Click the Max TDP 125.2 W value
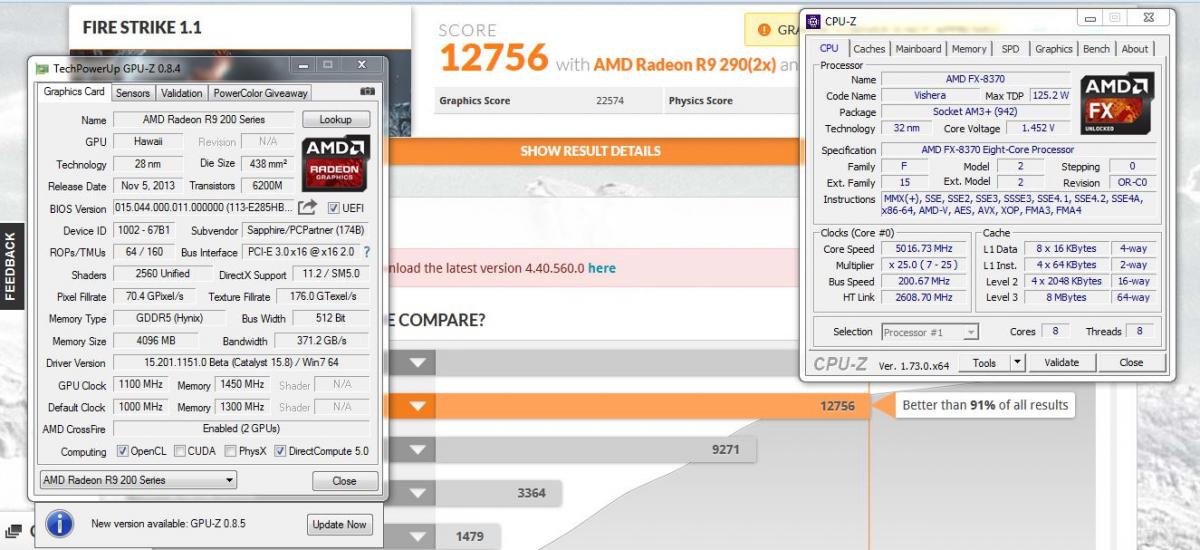Viewport: 1200px width, 550px height. tap(1049, 95)
